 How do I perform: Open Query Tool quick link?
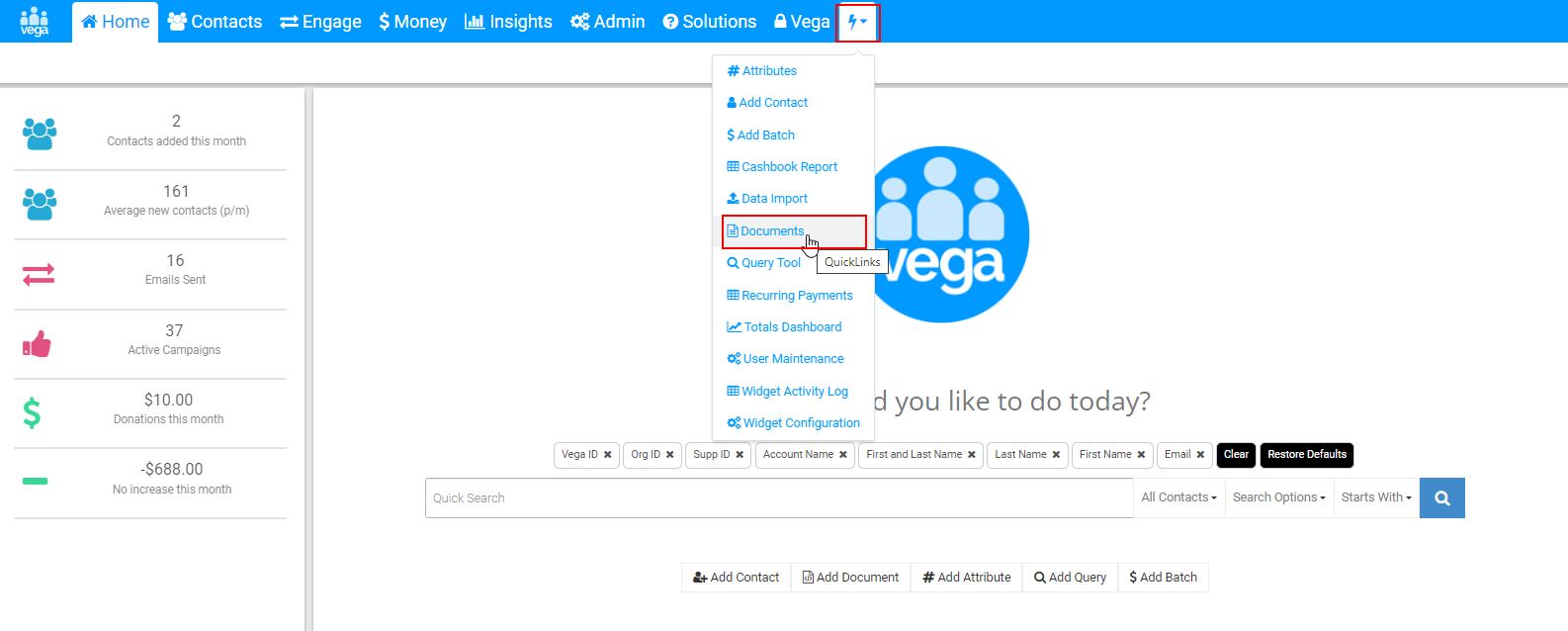pos(764,263)
